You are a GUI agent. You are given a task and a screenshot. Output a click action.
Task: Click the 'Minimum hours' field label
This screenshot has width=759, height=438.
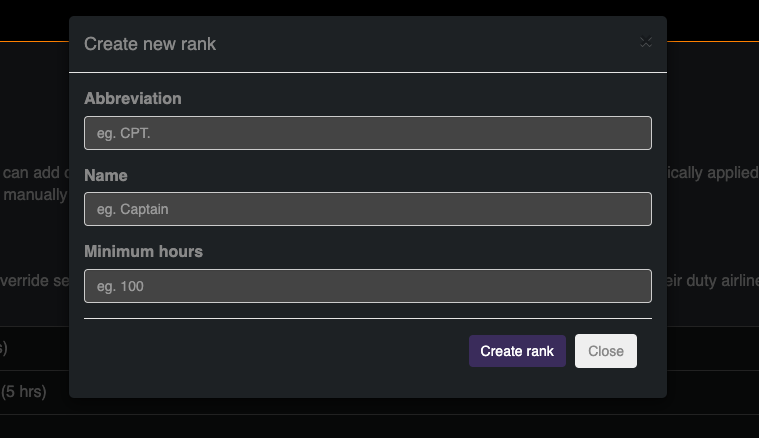tap(143, 252)
